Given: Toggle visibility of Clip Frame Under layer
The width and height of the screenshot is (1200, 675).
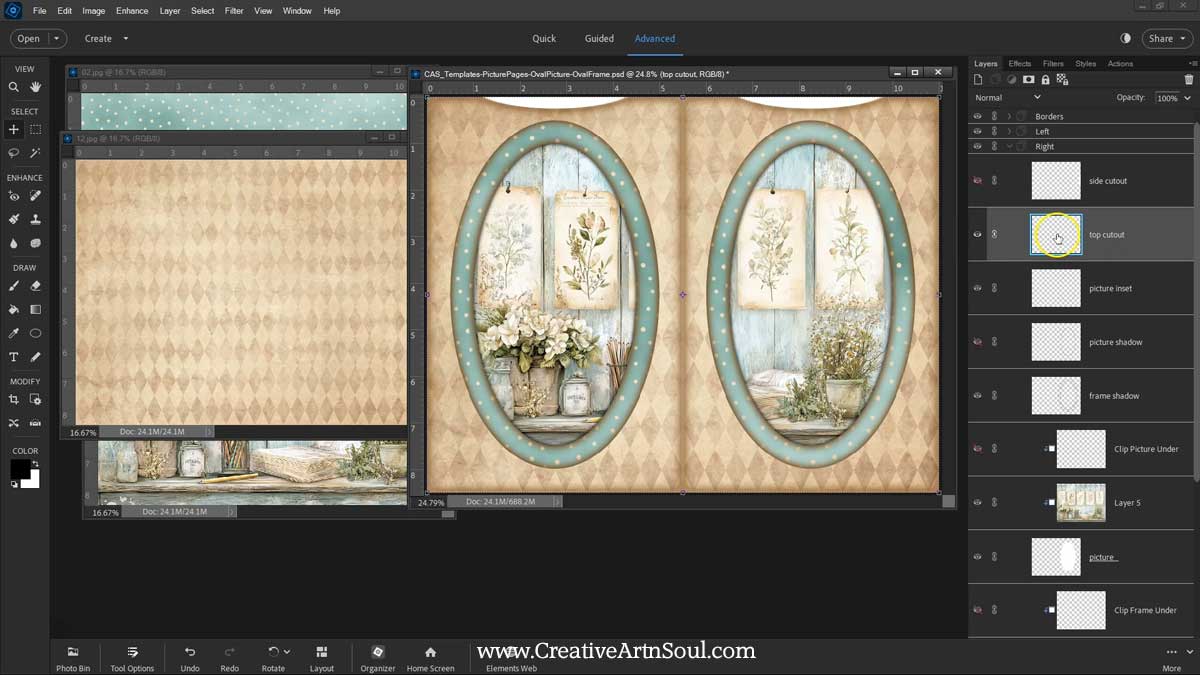Looking at the screenshot, I should [977, 610].
